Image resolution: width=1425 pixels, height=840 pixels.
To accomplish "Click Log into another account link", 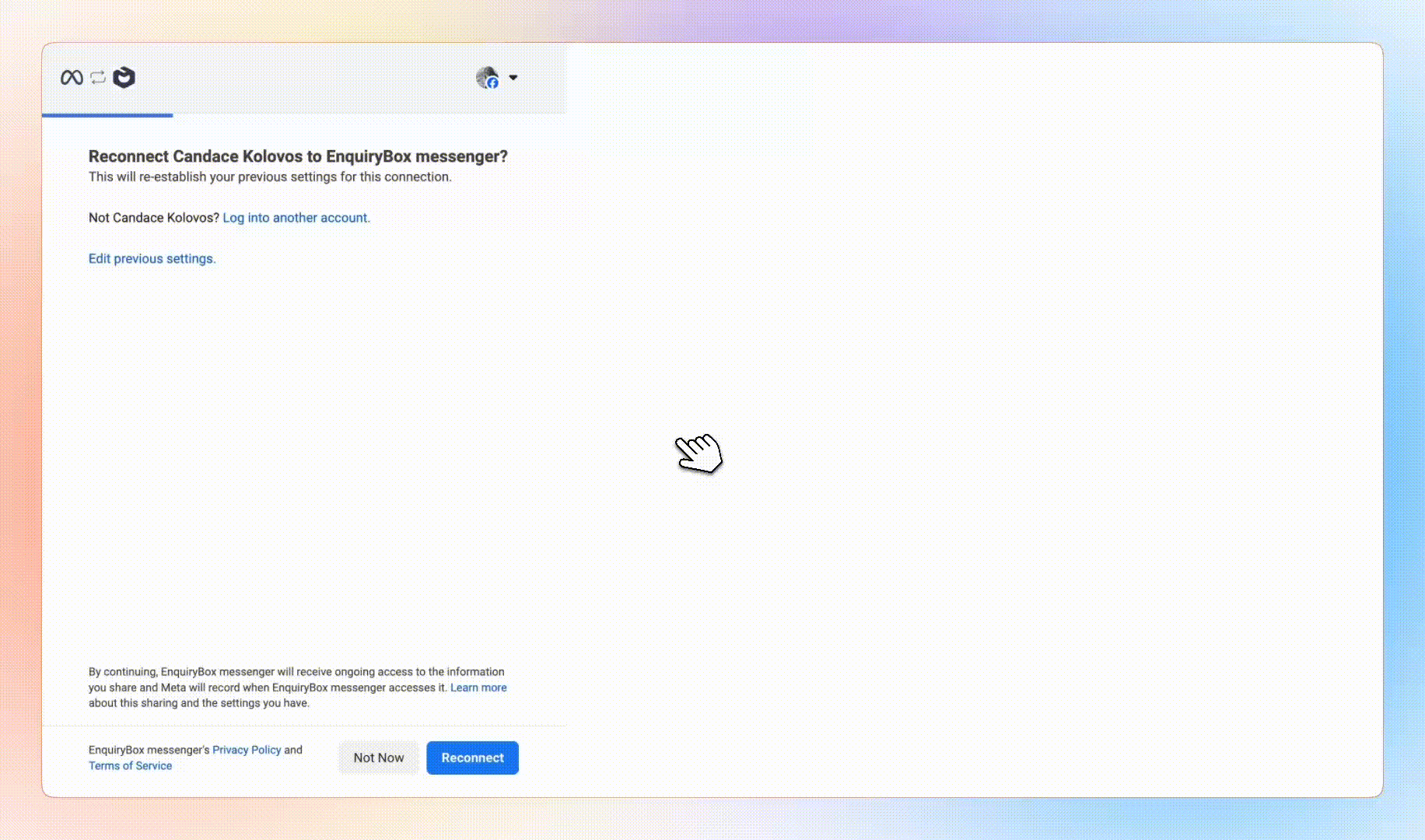I will click(296, 218).
